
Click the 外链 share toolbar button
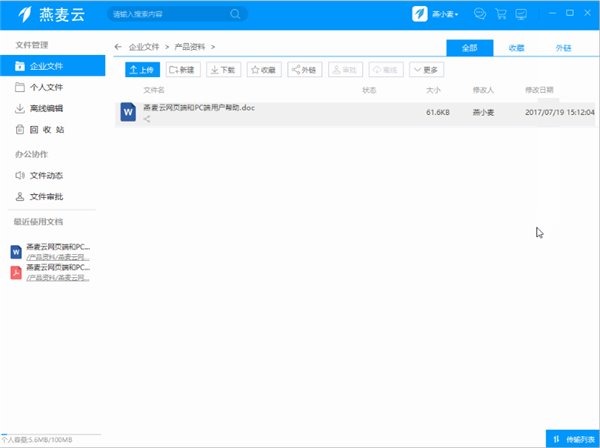[x=305, y=70]
